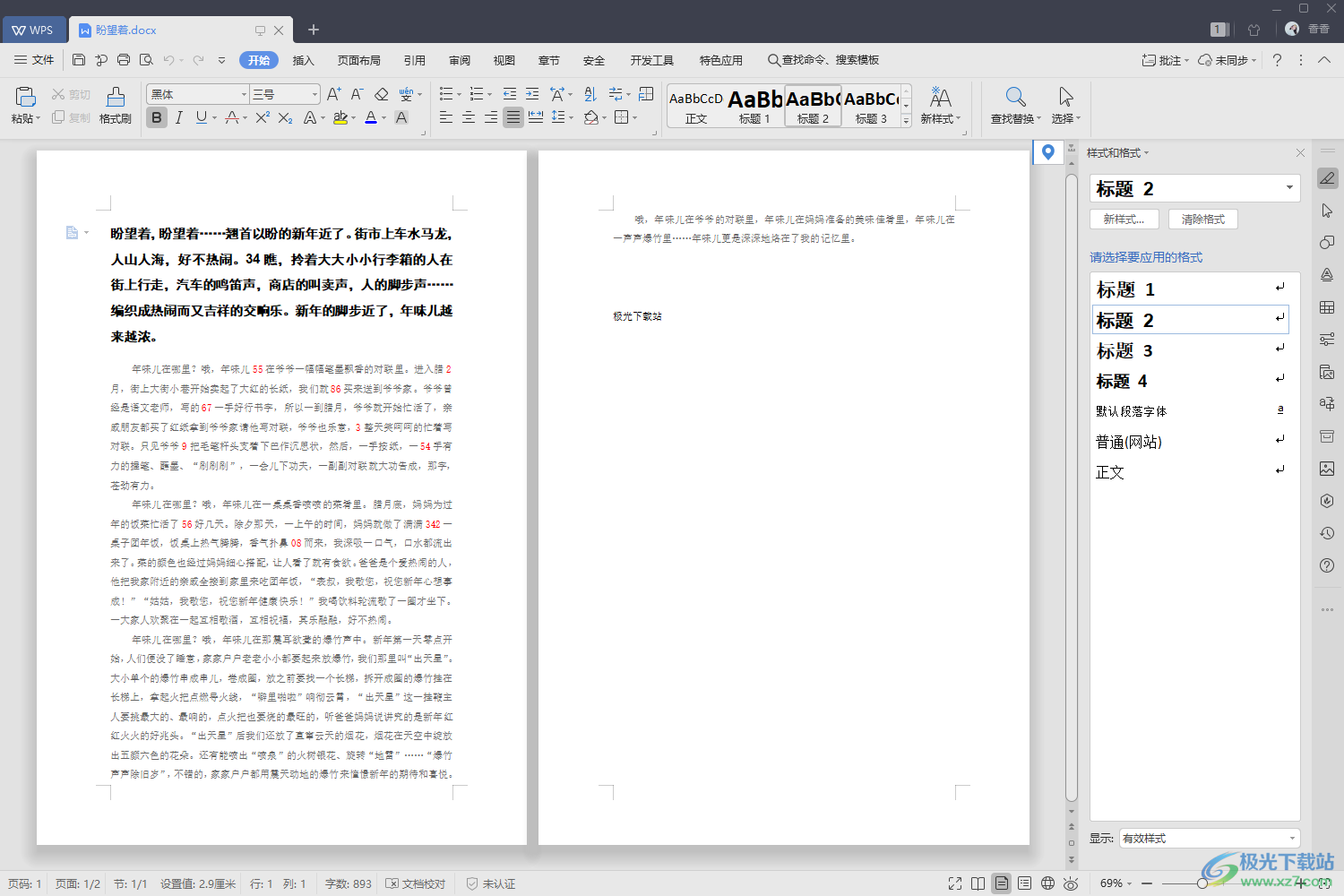
Task: Toggle justified alignment
Action: [x=513, y=117]
